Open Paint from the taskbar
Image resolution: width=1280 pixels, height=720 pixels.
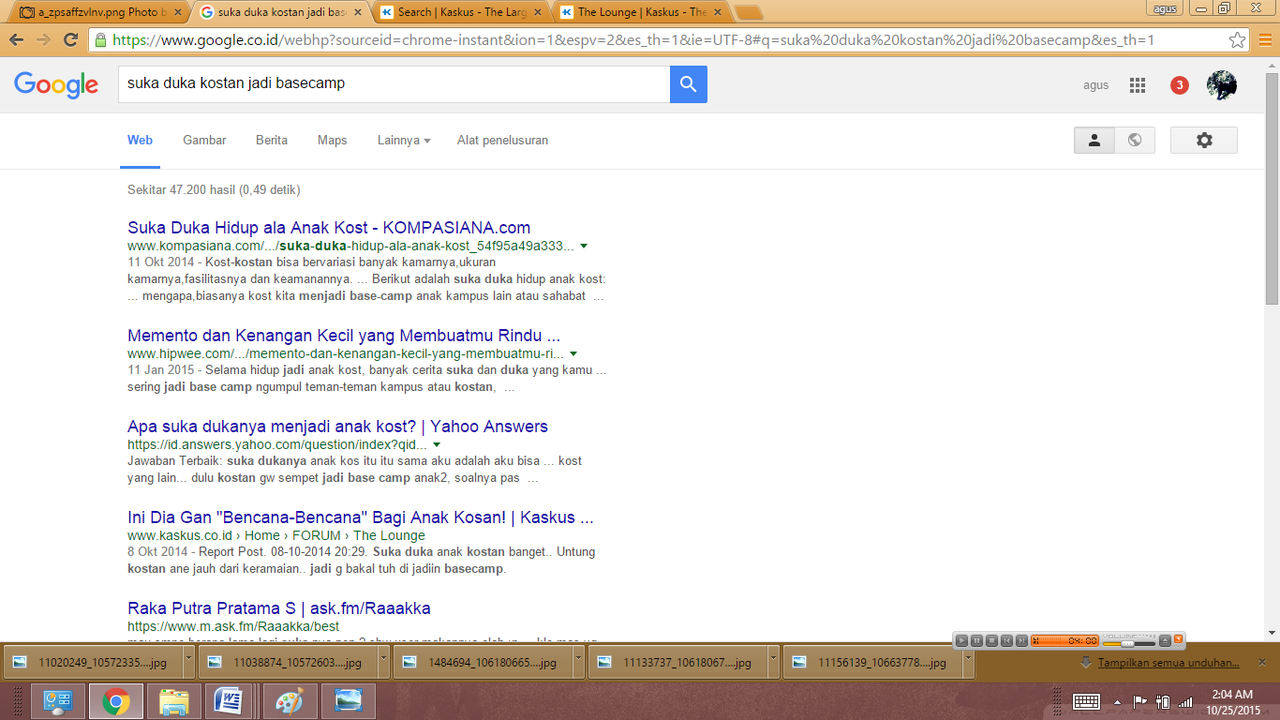(x=289, y=702)
